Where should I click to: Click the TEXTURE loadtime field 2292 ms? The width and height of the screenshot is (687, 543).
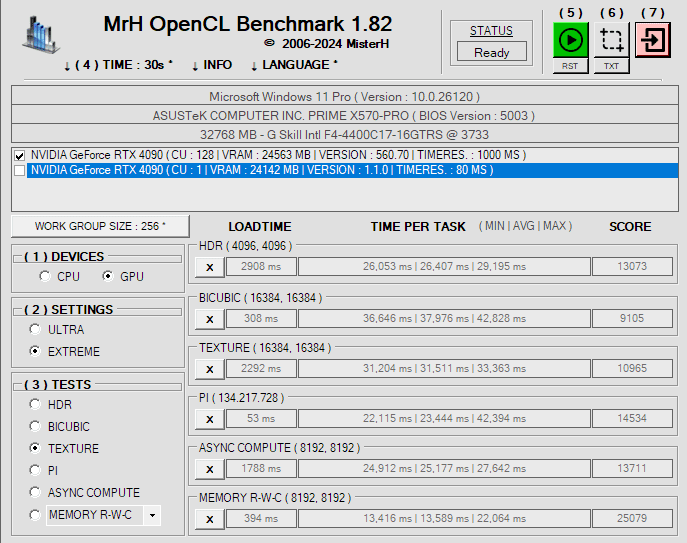261,369
